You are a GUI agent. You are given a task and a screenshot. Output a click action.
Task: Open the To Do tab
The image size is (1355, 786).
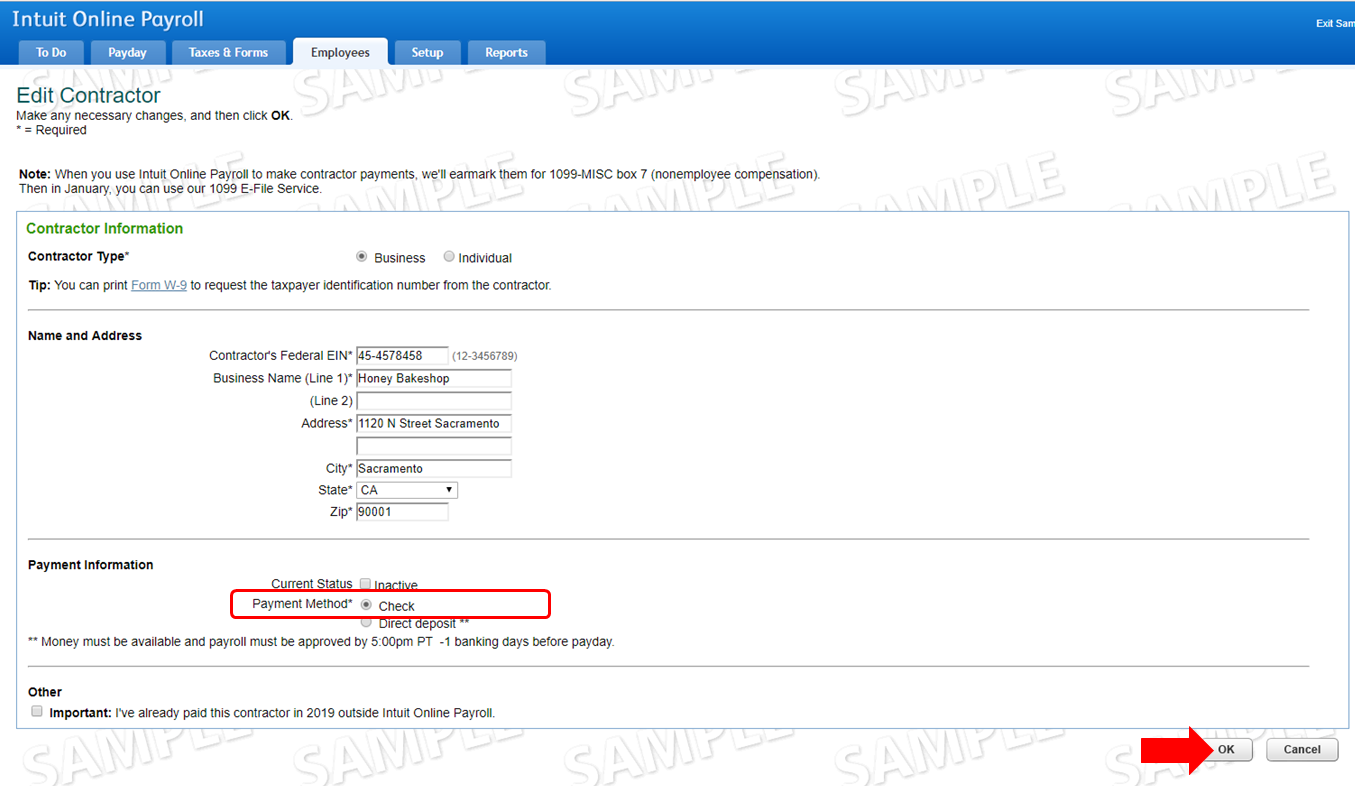tap(51, 53)
